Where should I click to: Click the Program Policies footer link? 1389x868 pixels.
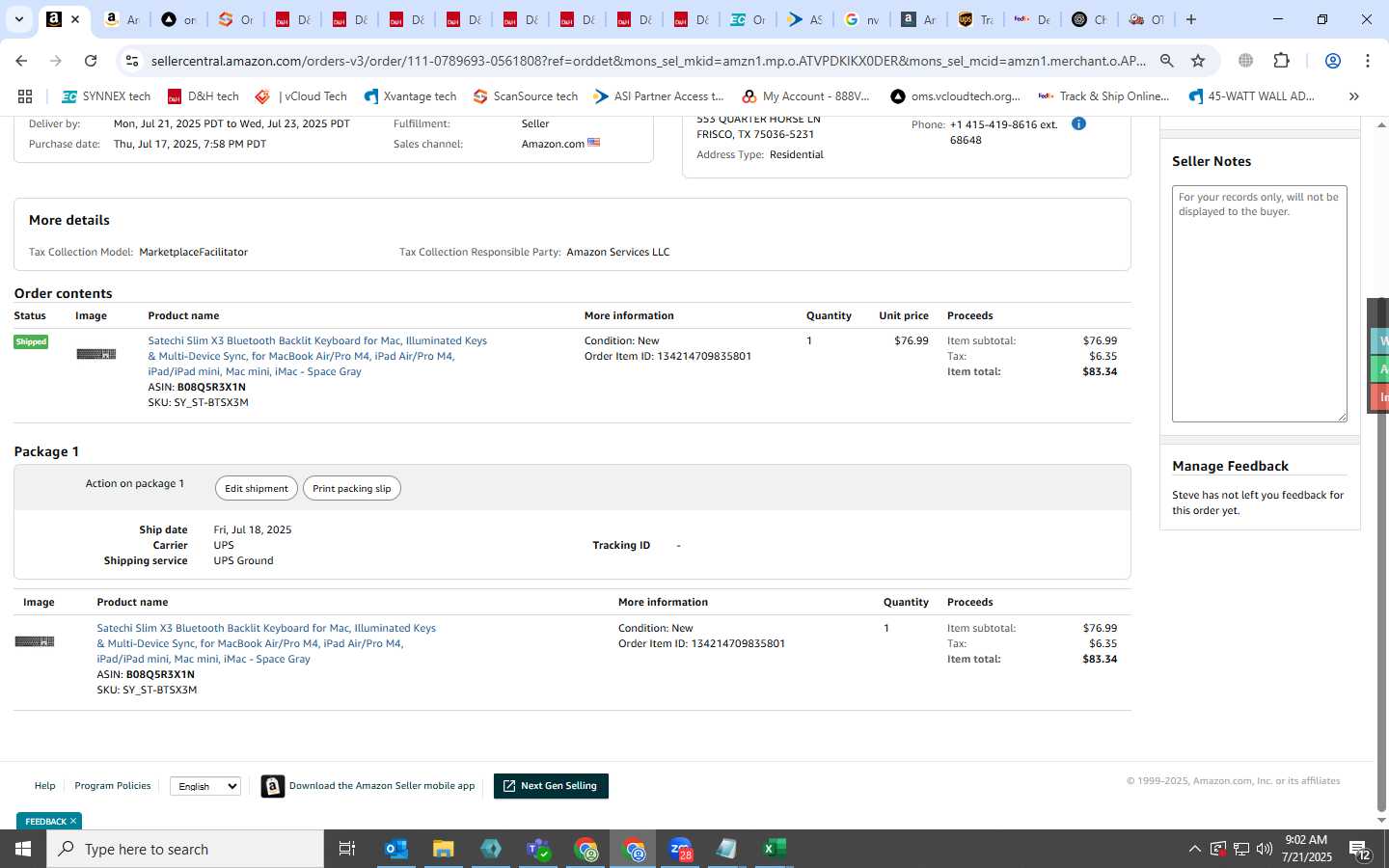click(x=113, y=786)
